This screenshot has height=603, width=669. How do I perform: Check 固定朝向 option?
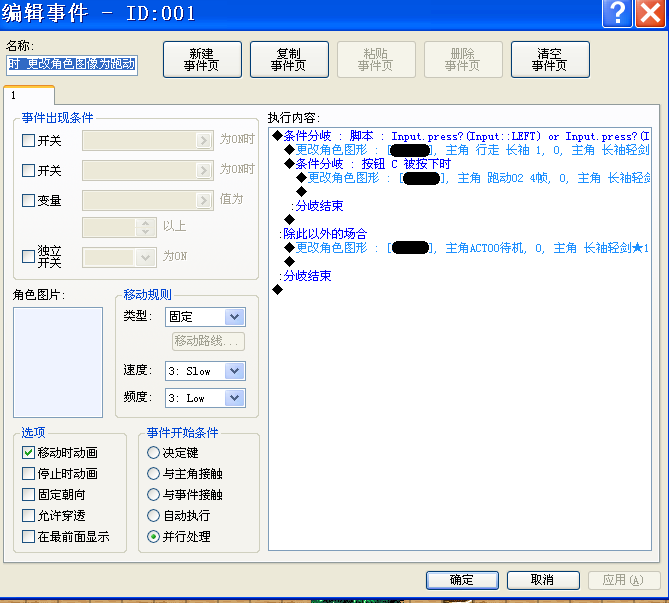pyautogui.click(x=28, y=494)
